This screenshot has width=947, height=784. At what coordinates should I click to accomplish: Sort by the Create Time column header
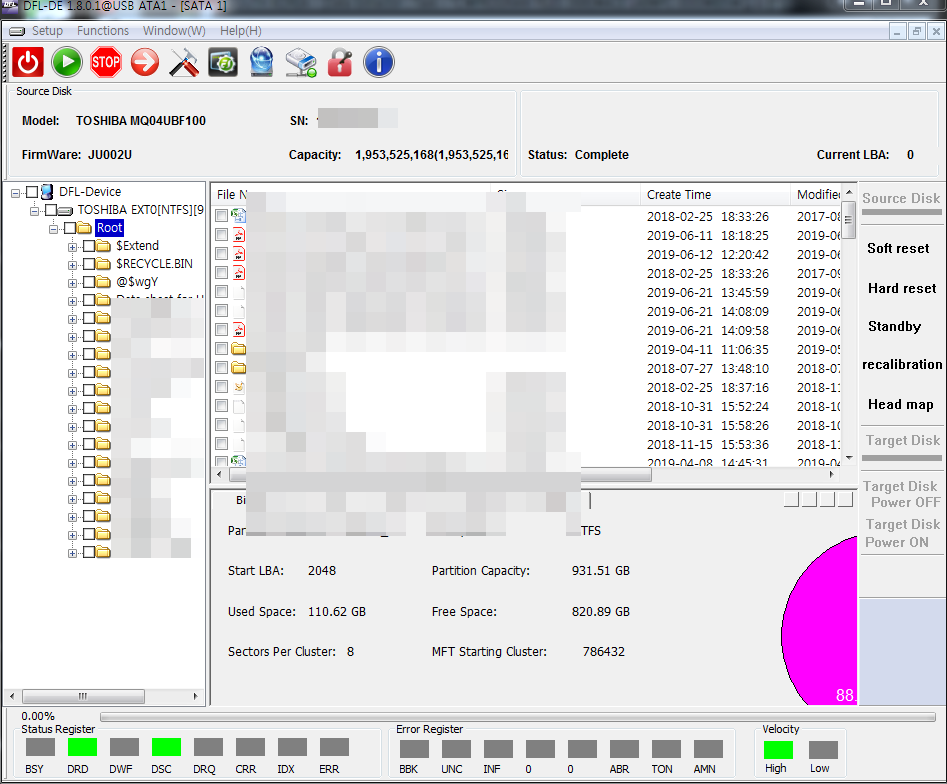[x=715, y=194]
